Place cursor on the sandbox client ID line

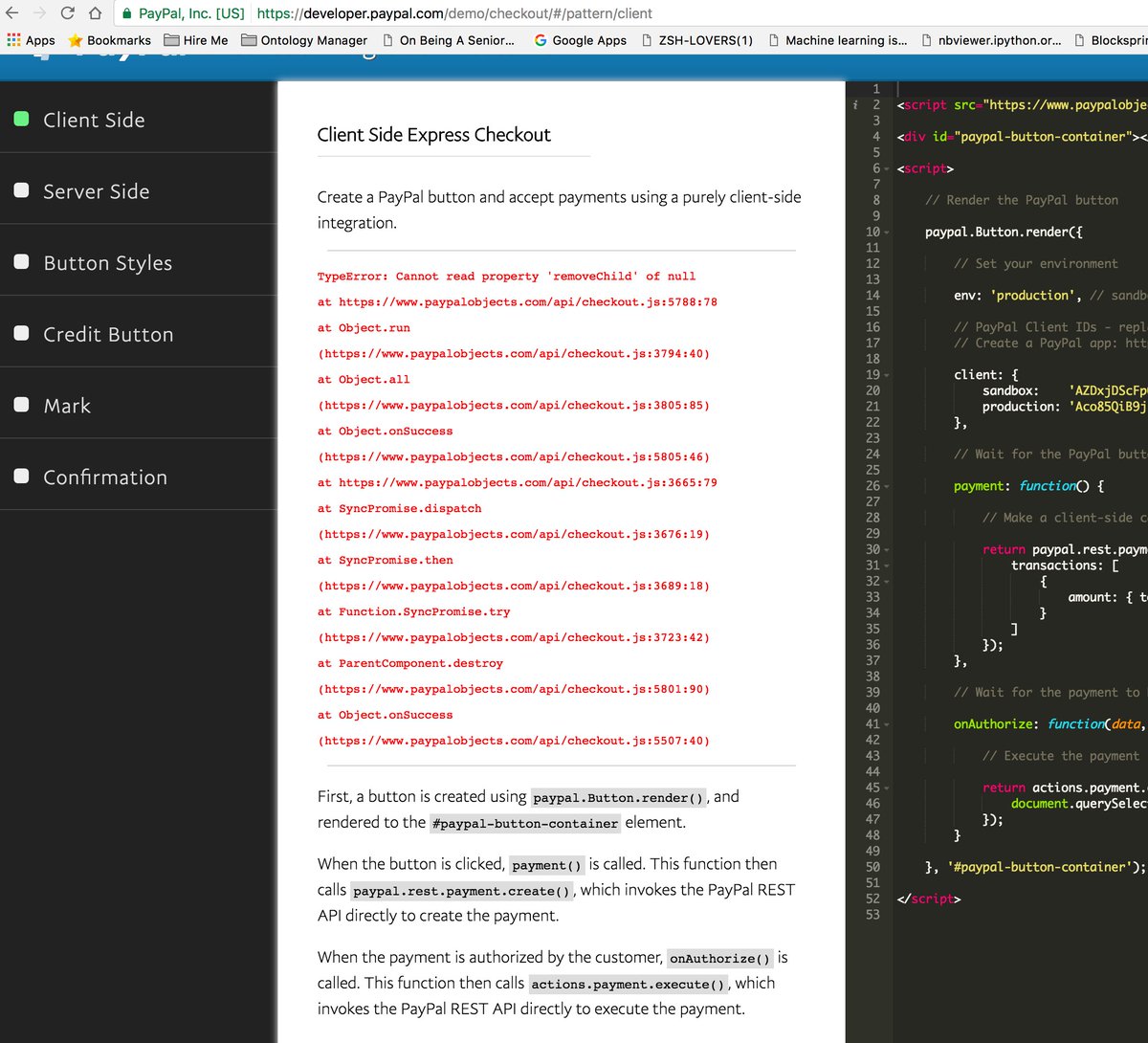(1064, 390)
